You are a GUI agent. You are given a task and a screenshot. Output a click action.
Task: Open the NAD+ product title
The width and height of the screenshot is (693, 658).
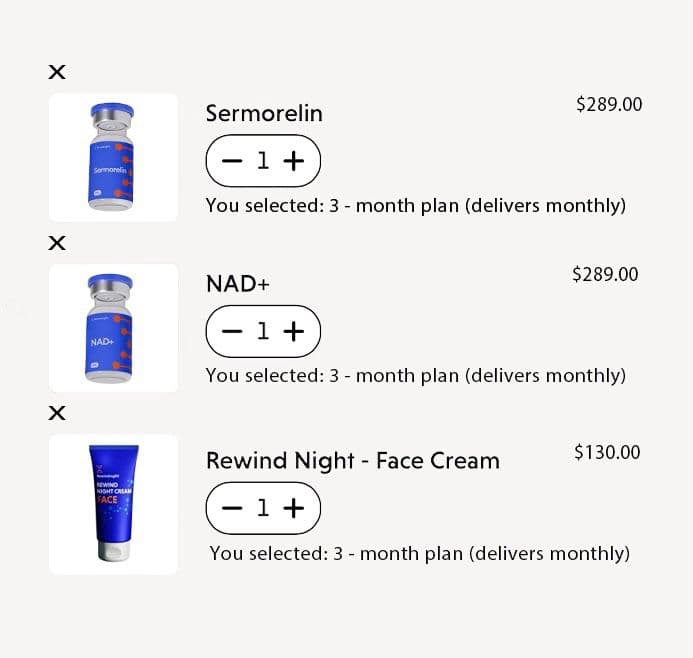(238, 284)
